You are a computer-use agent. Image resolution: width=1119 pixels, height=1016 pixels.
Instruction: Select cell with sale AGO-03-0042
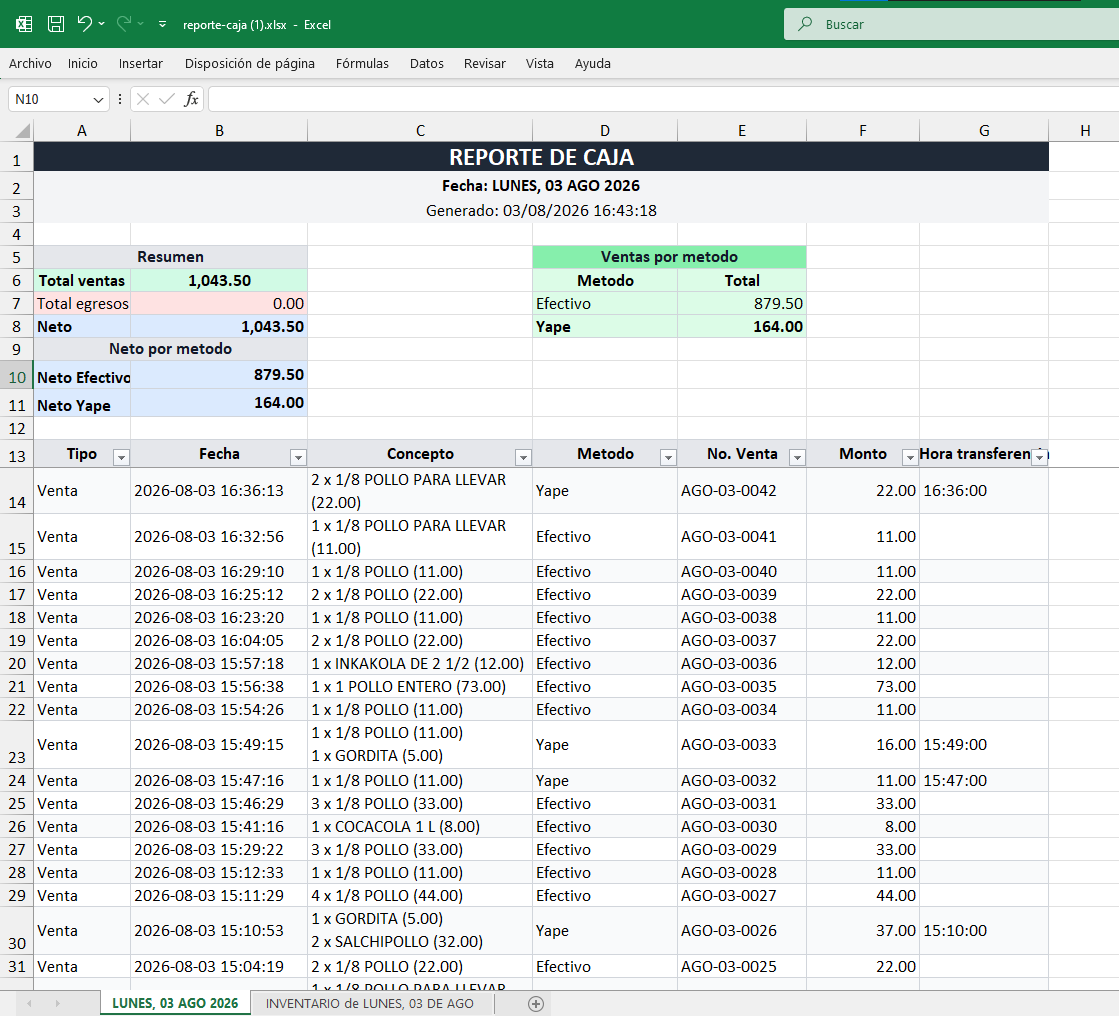(742, 491)
